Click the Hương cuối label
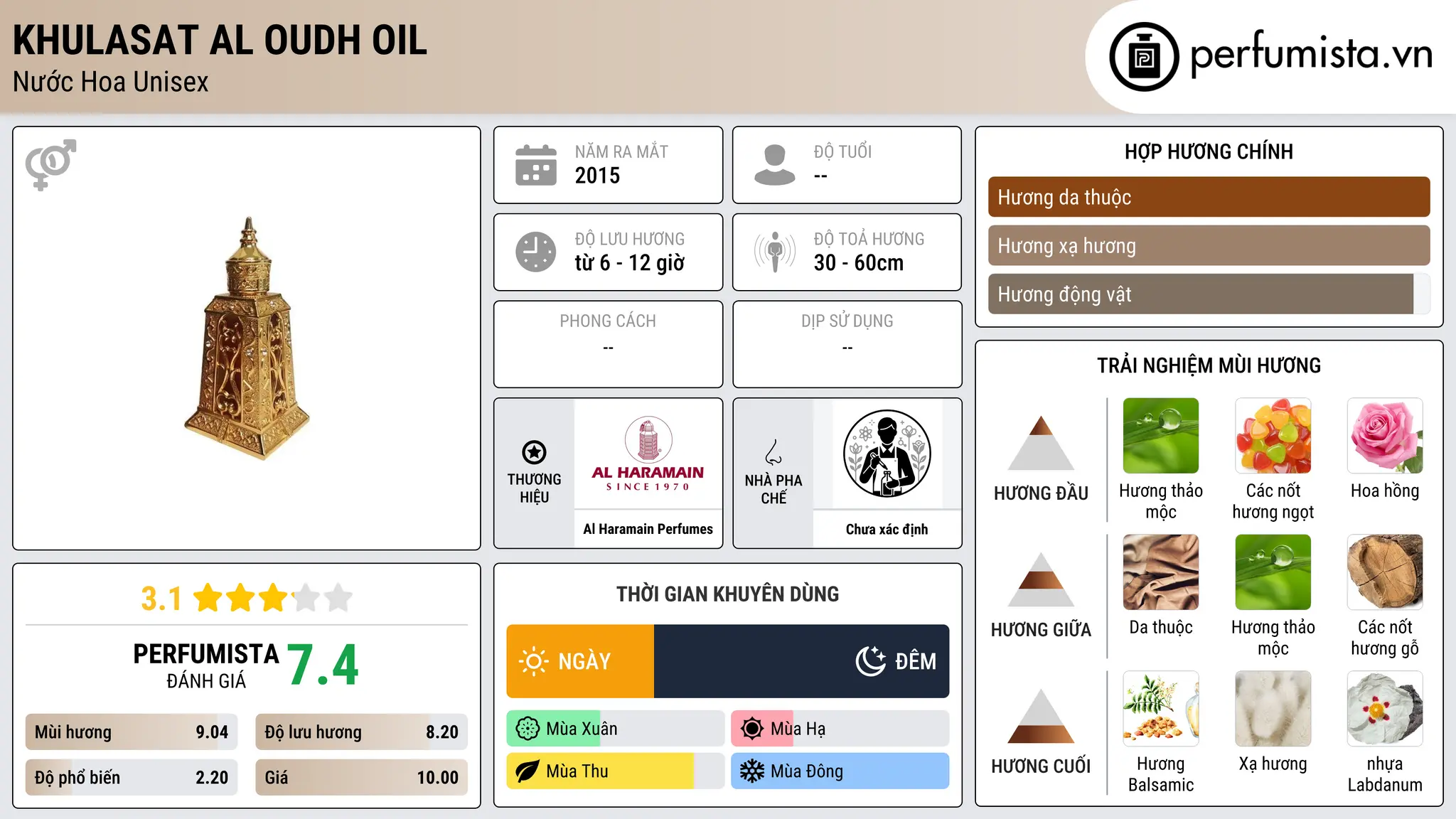 1041,766
